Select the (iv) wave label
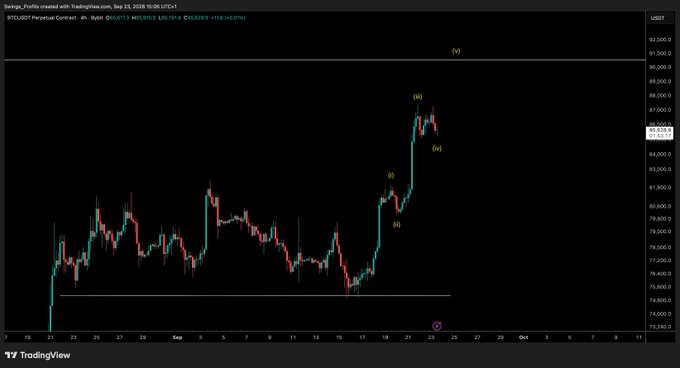The width and height of the screenshot is (680, 368). 437,148
